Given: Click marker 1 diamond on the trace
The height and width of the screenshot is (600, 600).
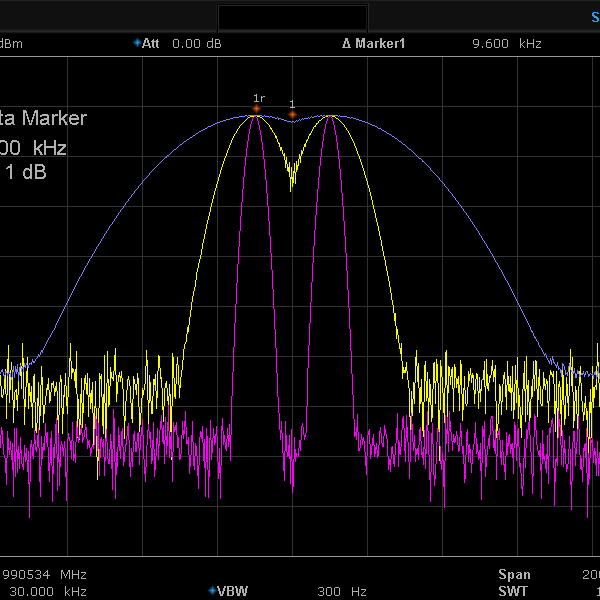Looking at the screenshot, I should pos(292,113).
